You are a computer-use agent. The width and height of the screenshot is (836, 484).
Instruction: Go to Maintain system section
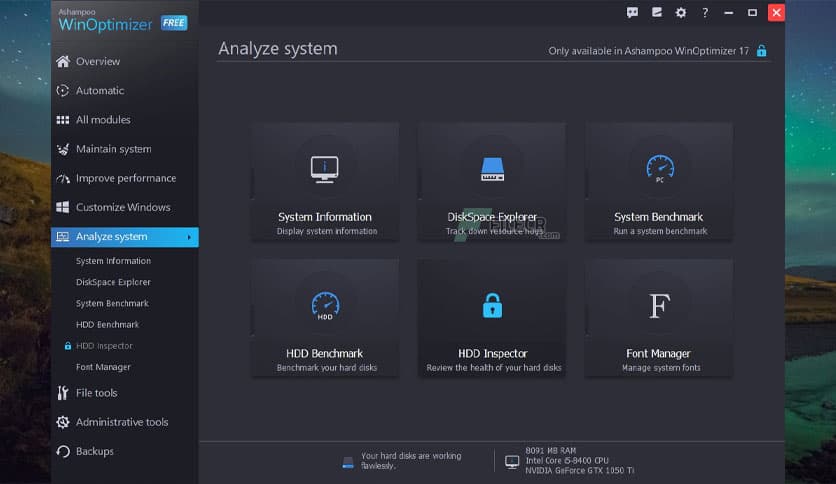click(x=114, y=149)
